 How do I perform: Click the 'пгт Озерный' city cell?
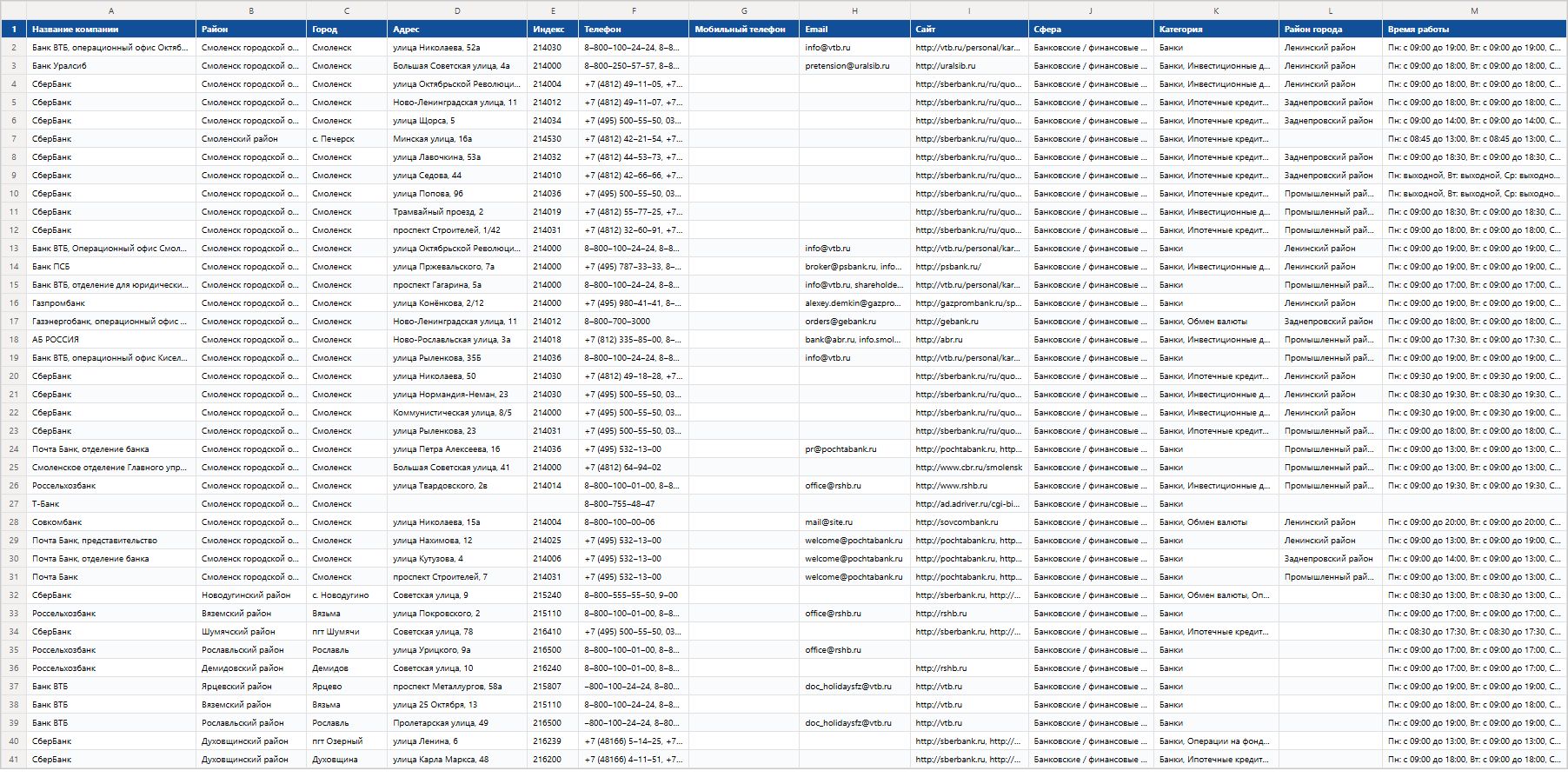click(347, 741)
